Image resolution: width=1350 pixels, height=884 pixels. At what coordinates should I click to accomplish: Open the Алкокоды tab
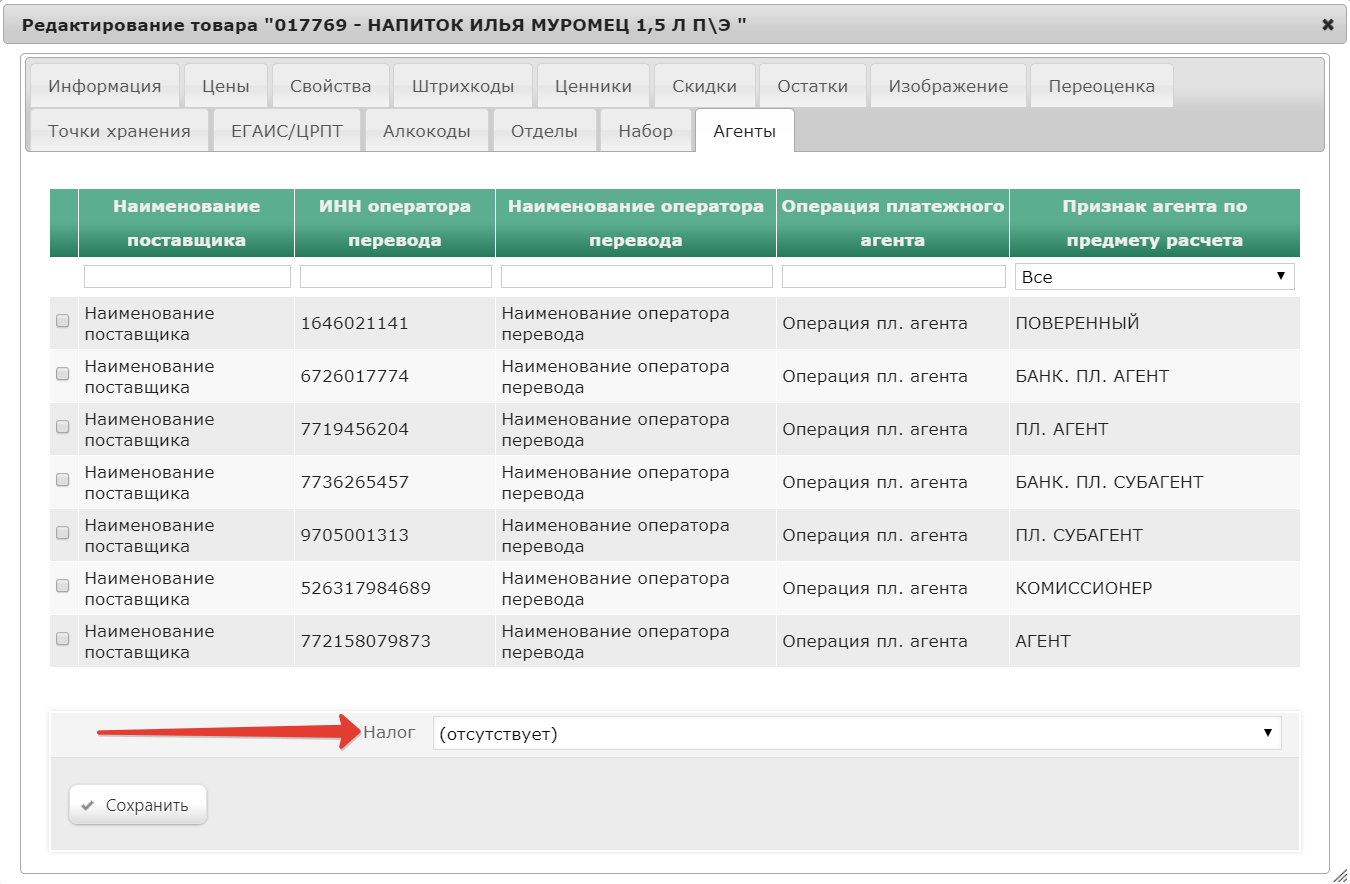427,131
